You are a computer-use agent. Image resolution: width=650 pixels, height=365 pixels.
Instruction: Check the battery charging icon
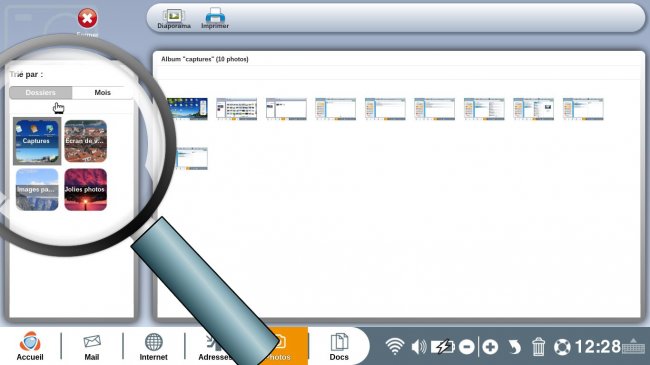coord(443,346)
